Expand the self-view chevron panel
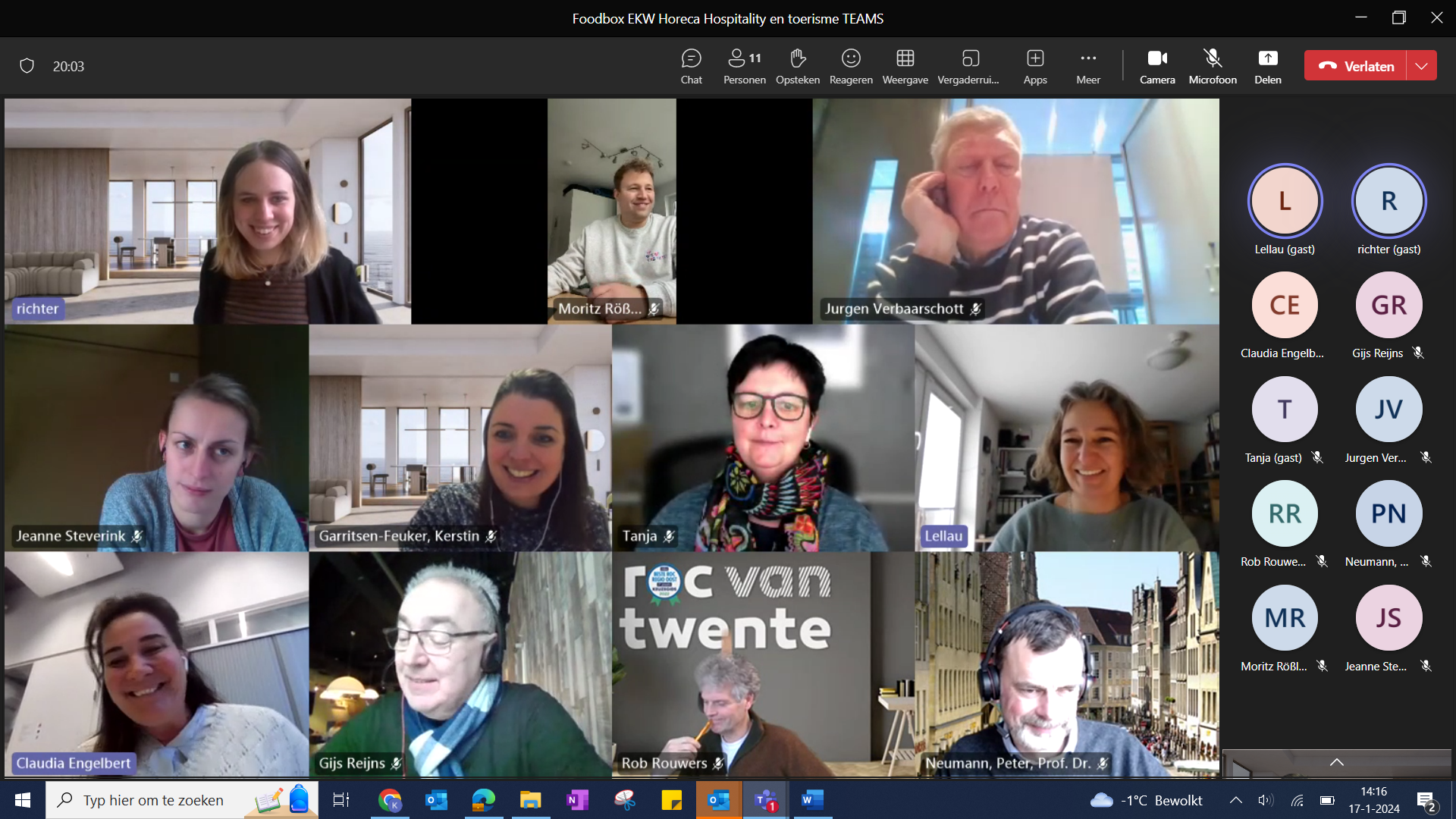The height and width of the screenshot is (819, 1456). click(x=1337, y=762)
